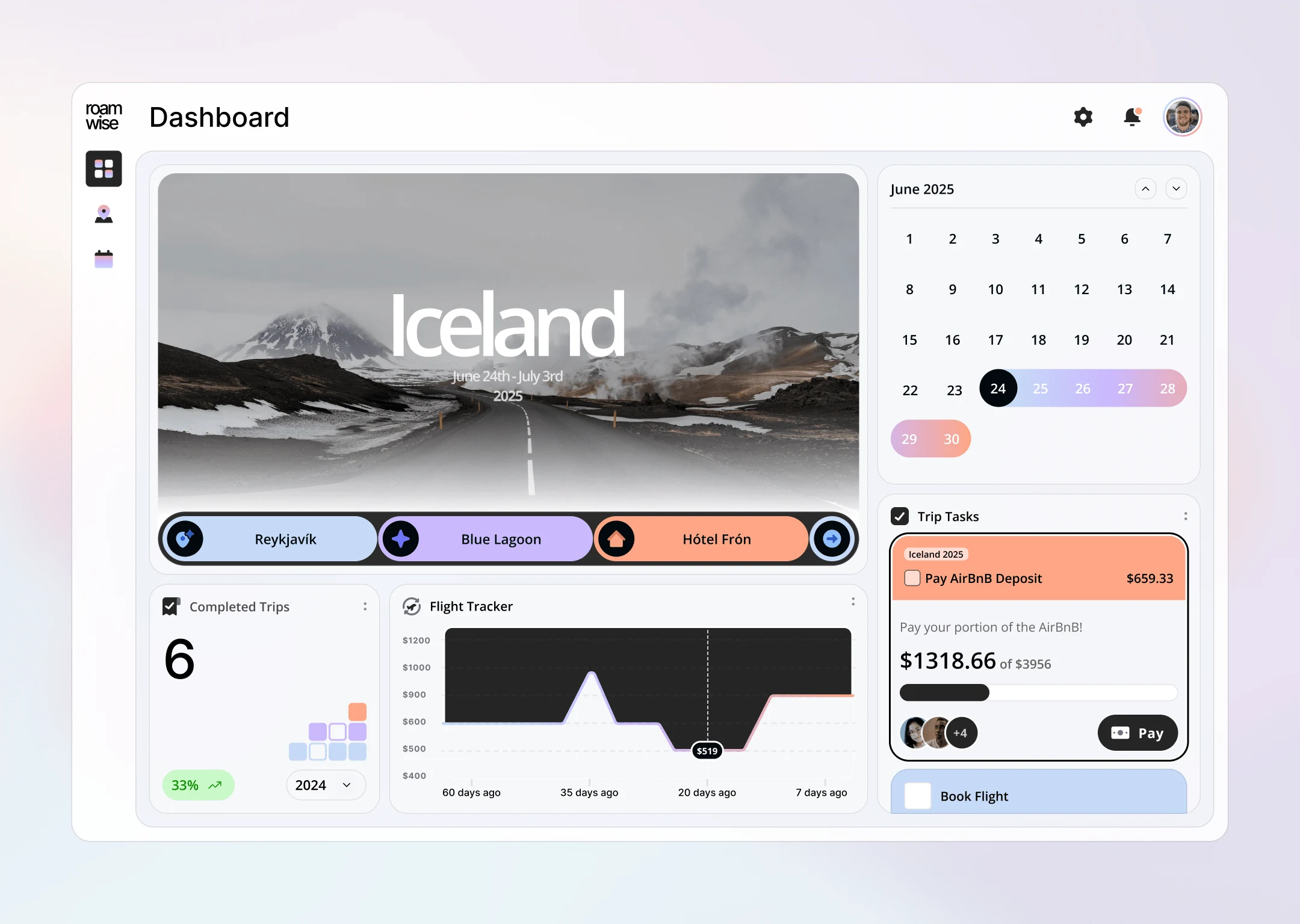1300x924 pixels.
Task: Toggle the Trip Tasks completed checkbox
Action: click(x=899, y=516)
